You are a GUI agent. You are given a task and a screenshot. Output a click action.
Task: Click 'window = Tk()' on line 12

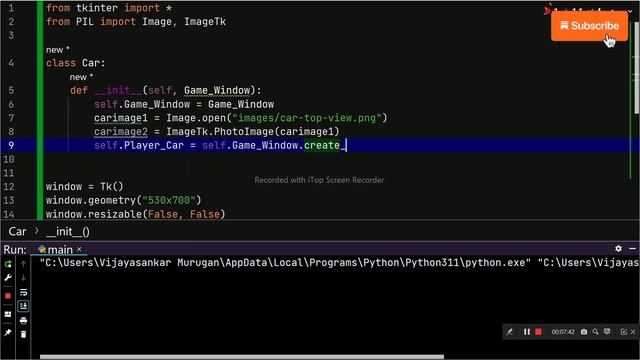pyautogui.click(x=84, y=187)
